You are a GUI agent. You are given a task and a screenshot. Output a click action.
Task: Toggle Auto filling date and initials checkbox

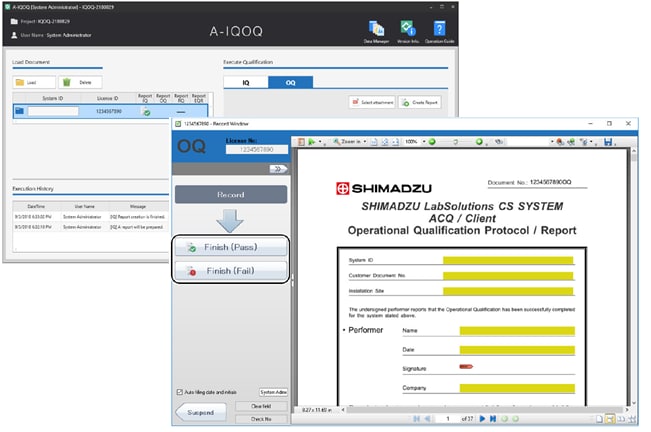pos(180,392)
